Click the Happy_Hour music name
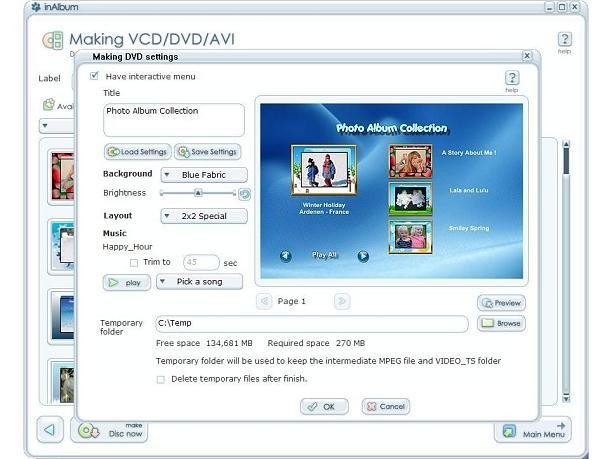 (127, 247)
